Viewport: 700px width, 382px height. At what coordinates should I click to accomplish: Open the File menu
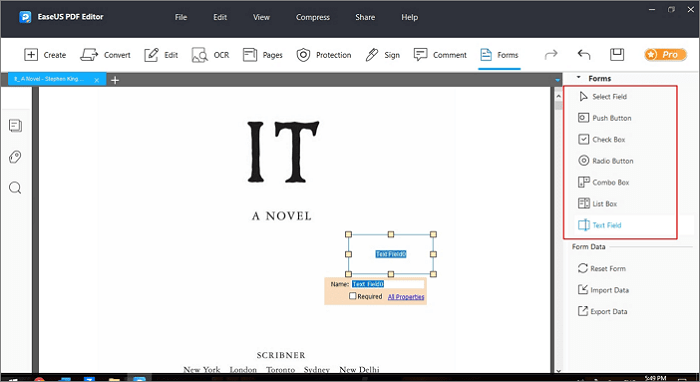point(181,17)
